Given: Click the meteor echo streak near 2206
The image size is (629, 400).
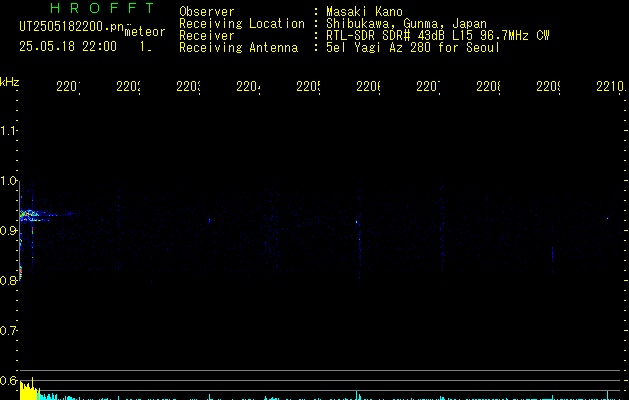Looking at the screenshot, I should [357, 223].
